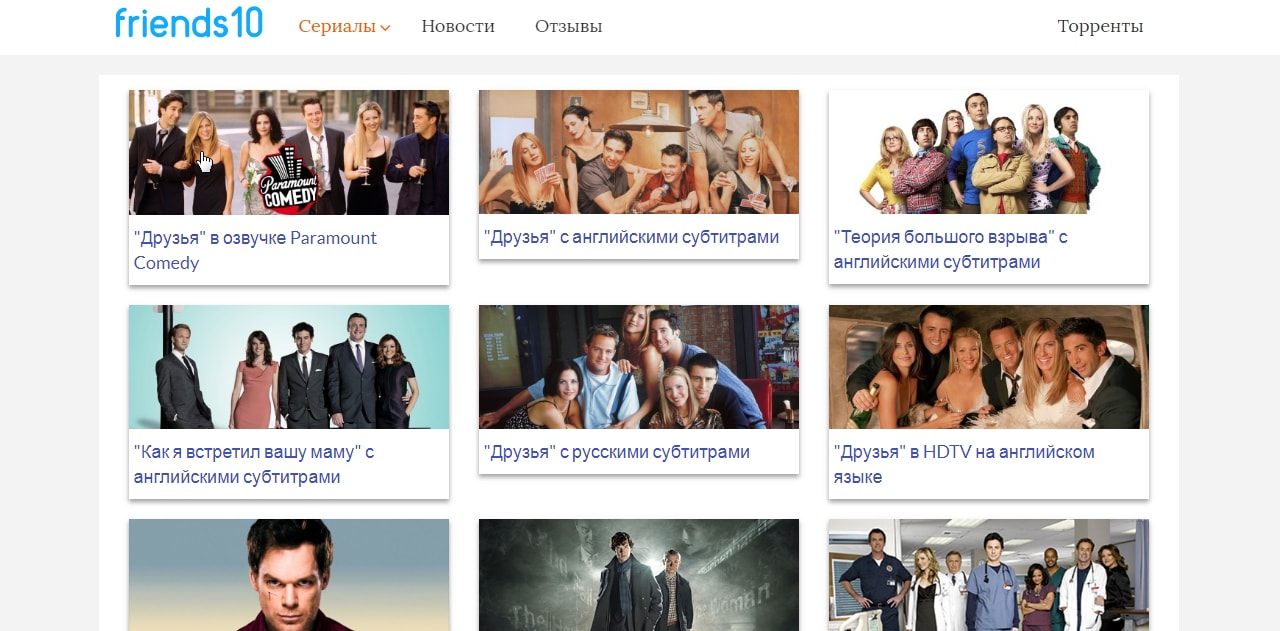This screenshot has width=1280, height=631.
Task: Select Friends poker scene thumbnail
Action: (x=638, y=152)
